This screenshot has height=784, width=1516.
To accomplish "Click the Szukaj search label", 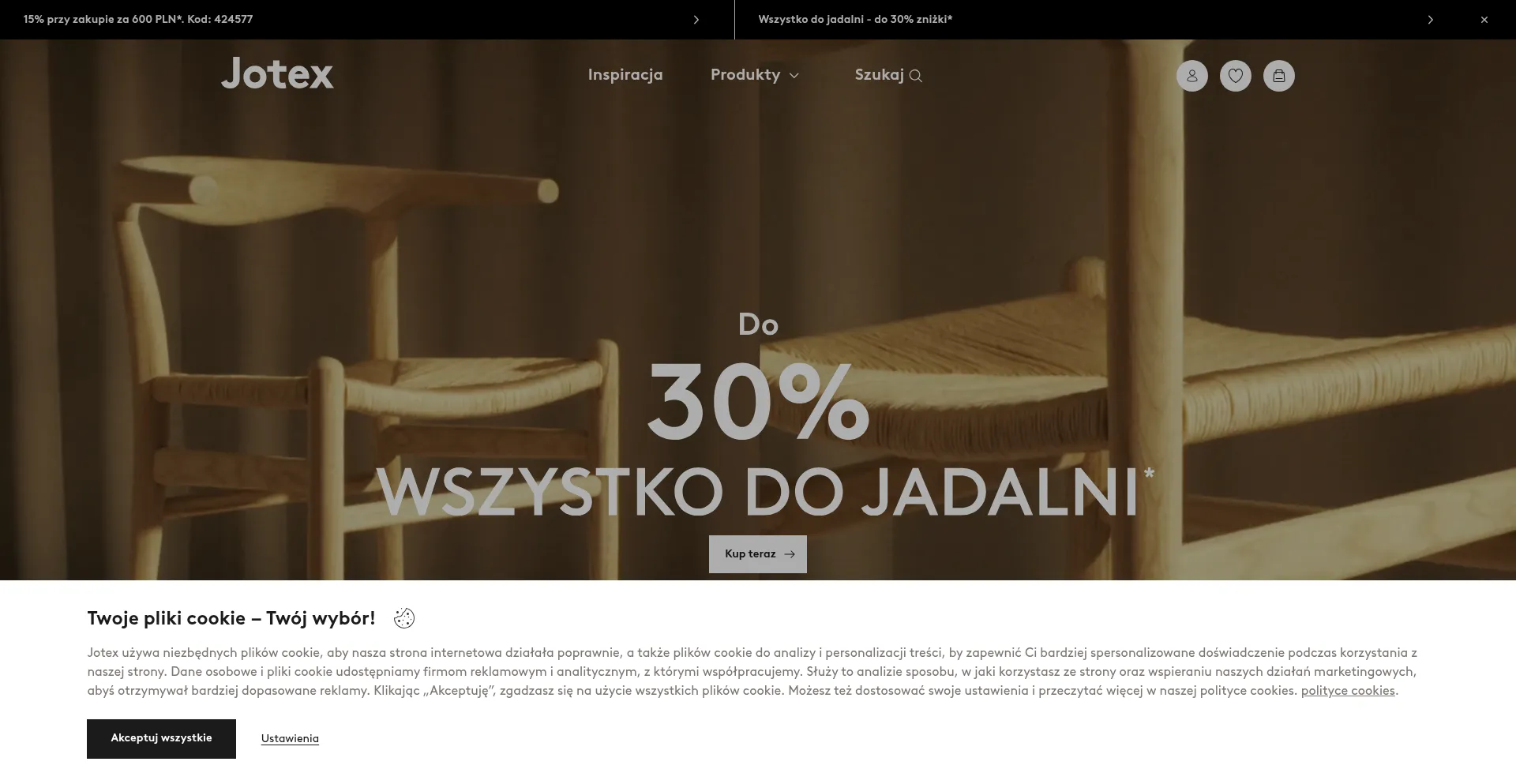I will [879, 75].
